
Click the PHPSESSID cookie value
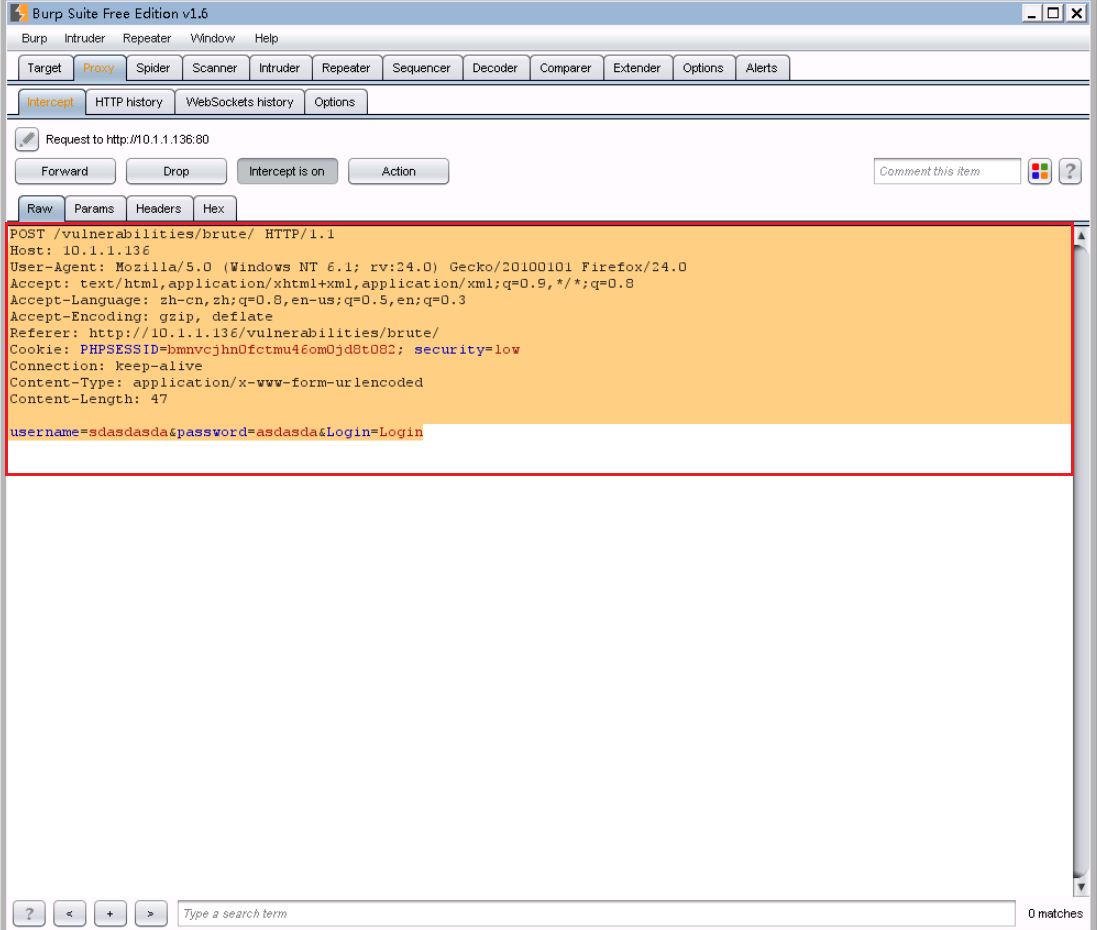pyautogui.click(x=281, y=350)
